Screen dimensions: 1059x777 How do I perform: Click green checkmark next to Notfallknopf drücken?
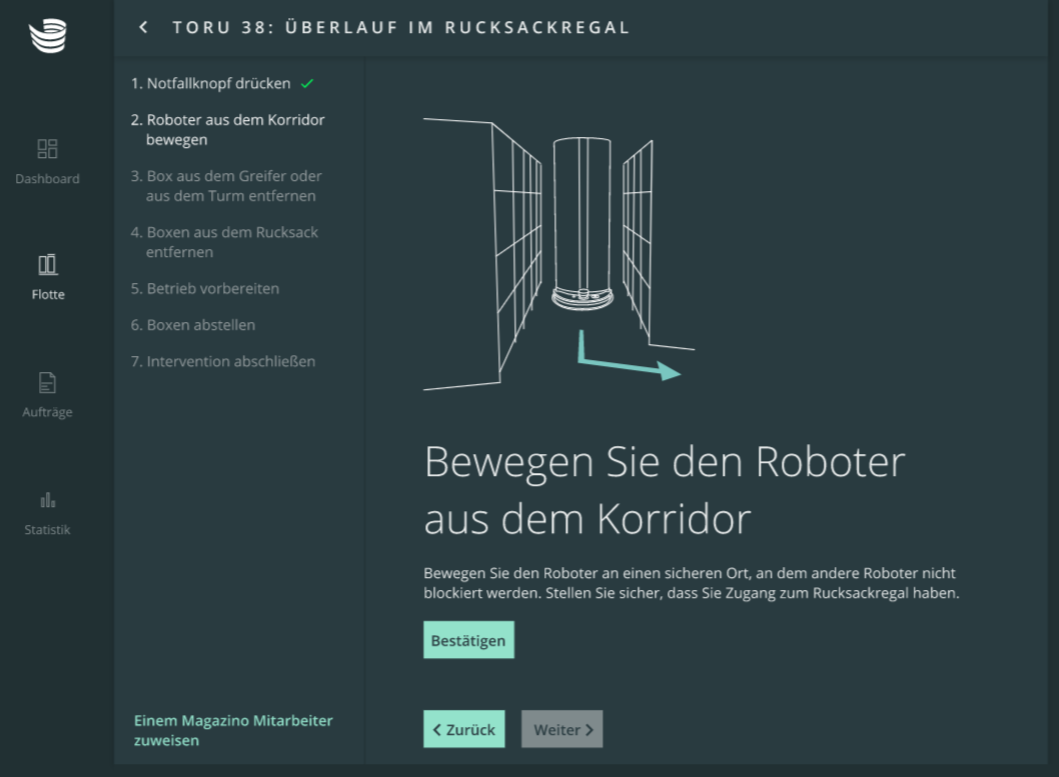click(307, 84)
